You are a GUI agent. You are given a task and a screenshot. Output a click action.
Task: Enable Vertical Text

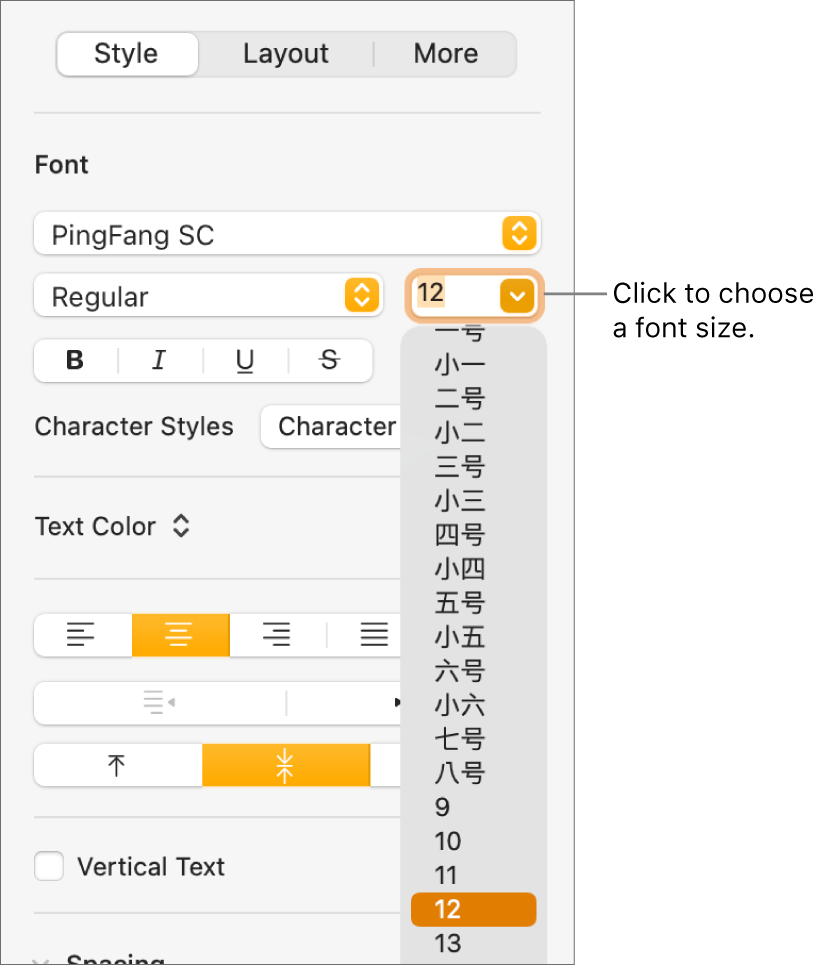(49, 866)
